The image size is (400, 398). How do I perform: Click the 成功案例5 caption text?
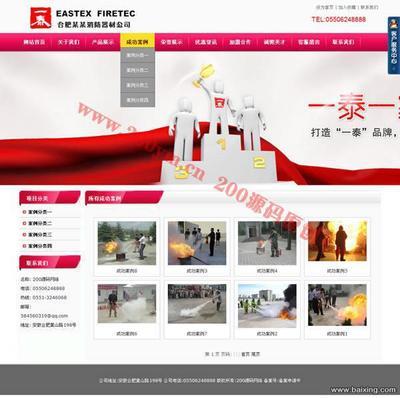337,271
